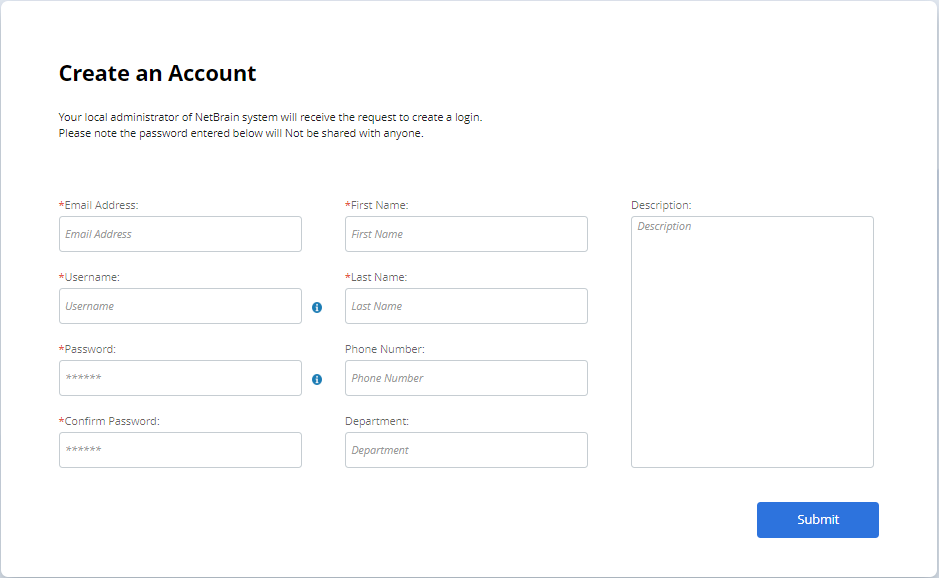Click inside the Description text area
This screenshot has width=939, height=578.
[x=751, y=340]
